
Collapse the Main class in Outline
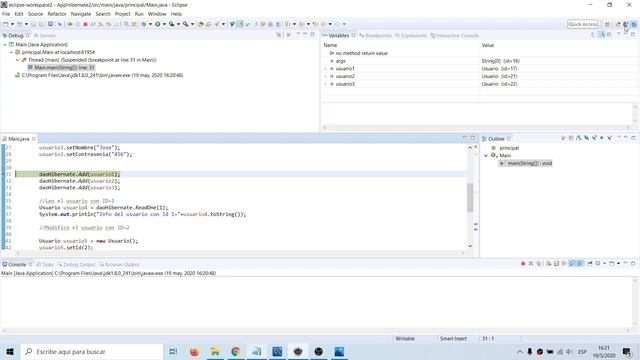coord(486,156)
